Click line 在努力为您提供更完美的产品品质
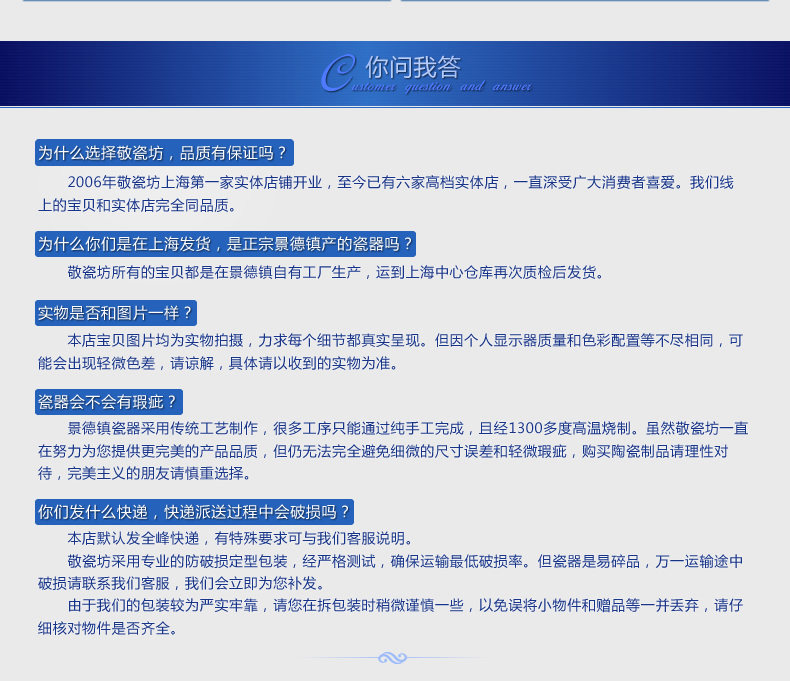 point(383,451)
